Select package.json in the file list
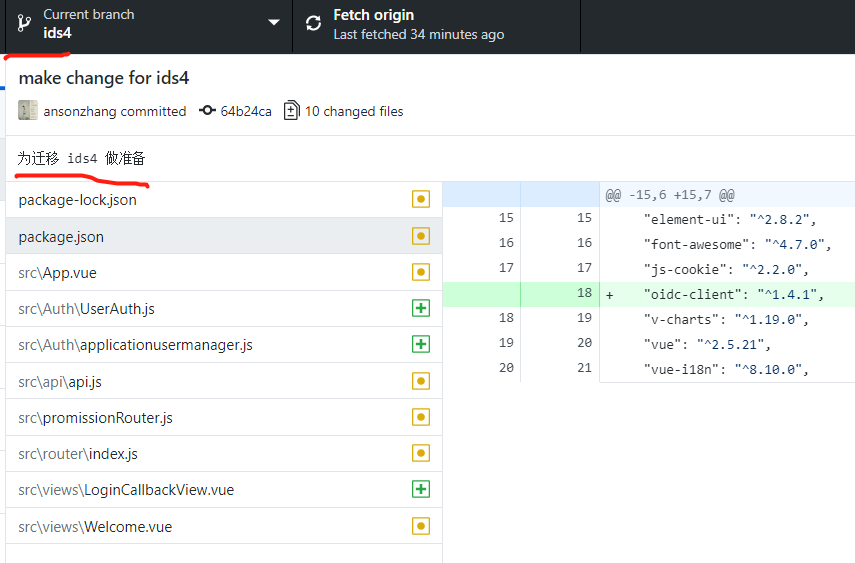 pyautogui.click(x=224, y=236)
